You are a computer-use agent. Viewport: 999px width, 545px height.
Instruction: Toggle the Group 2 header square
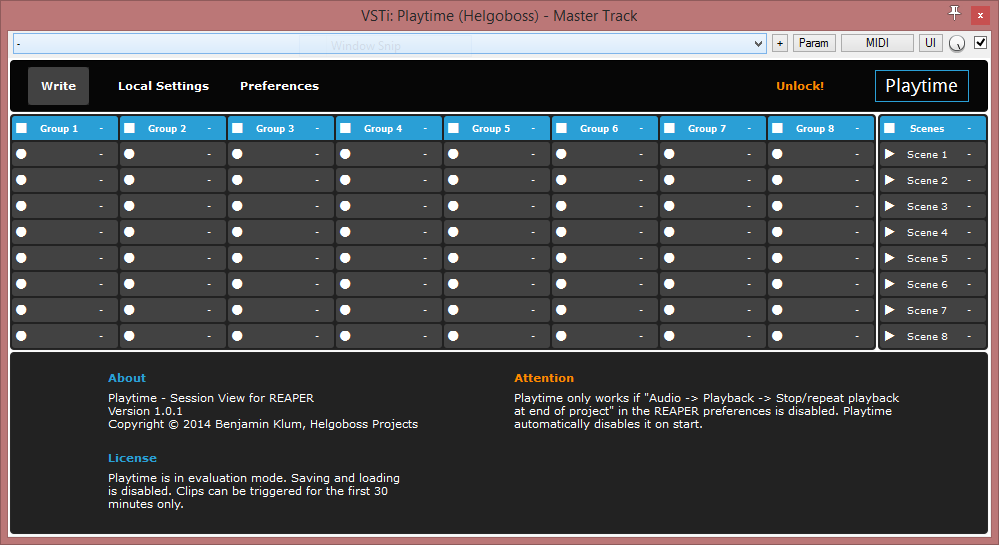(129, 128)
